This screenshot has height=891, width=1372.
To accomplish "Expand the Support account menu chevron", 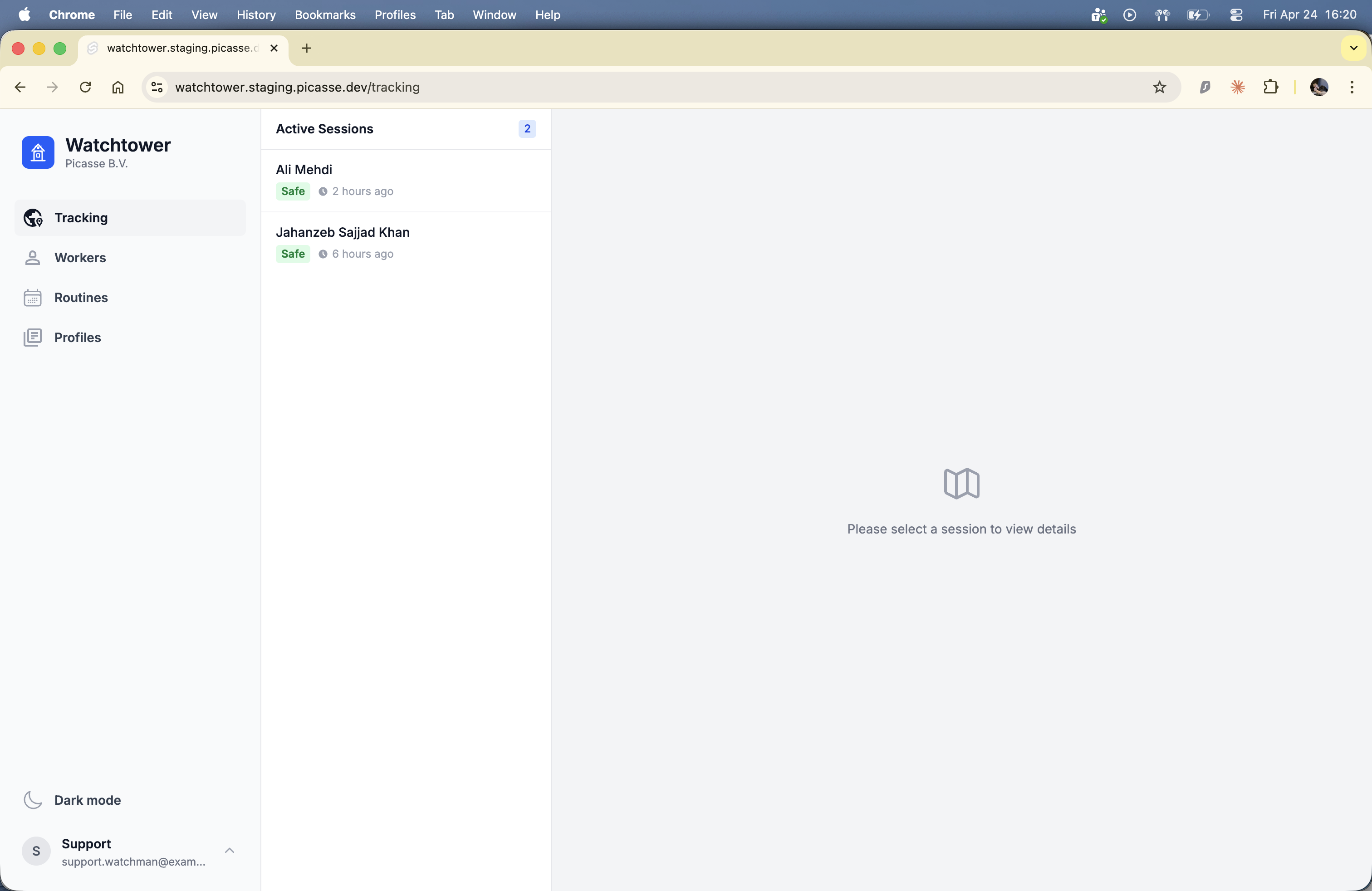I will 230,851.
